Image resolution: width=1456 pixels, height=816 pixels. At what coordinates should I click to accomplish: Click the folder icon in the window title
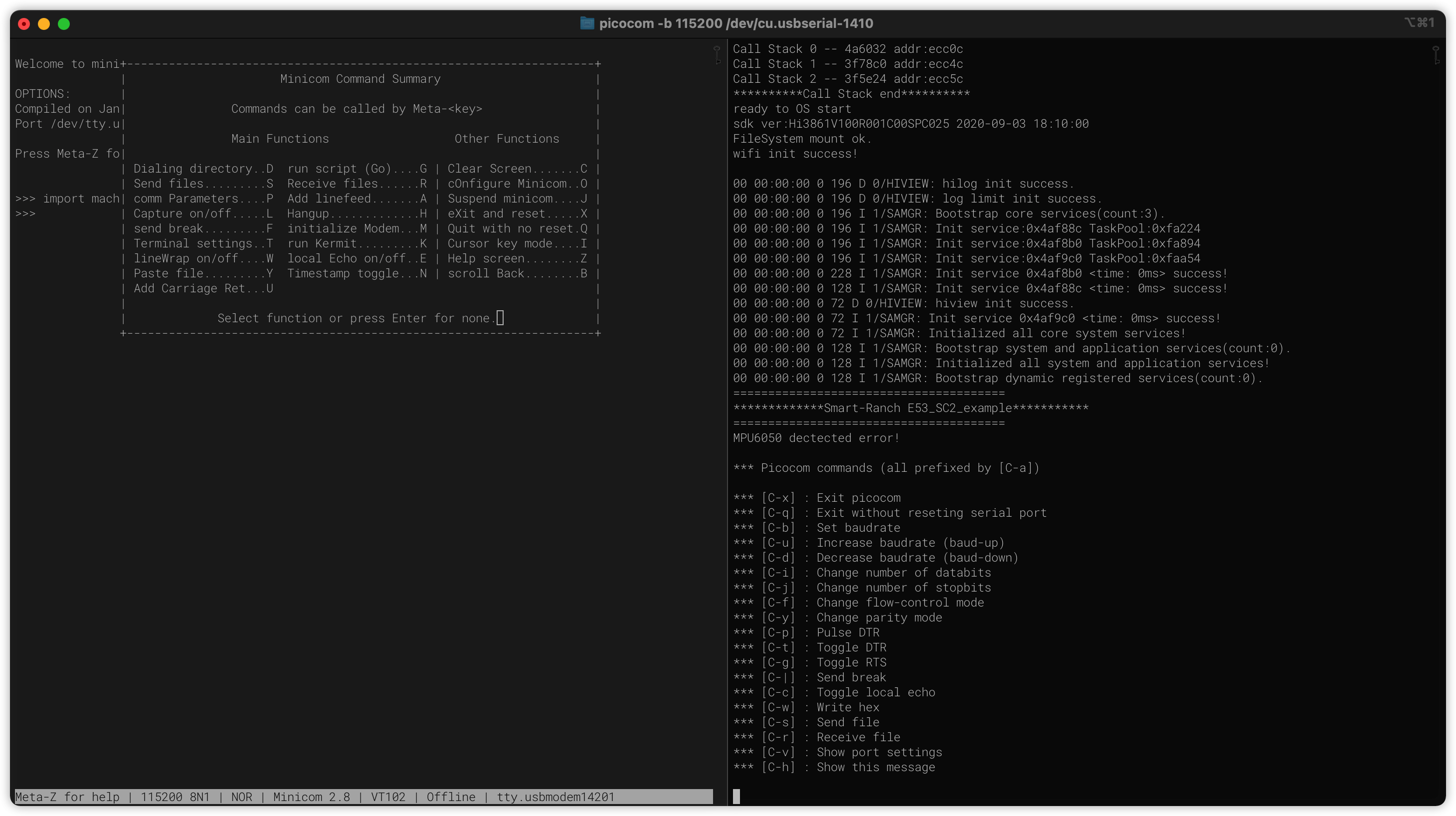click(x=587, y=23)
